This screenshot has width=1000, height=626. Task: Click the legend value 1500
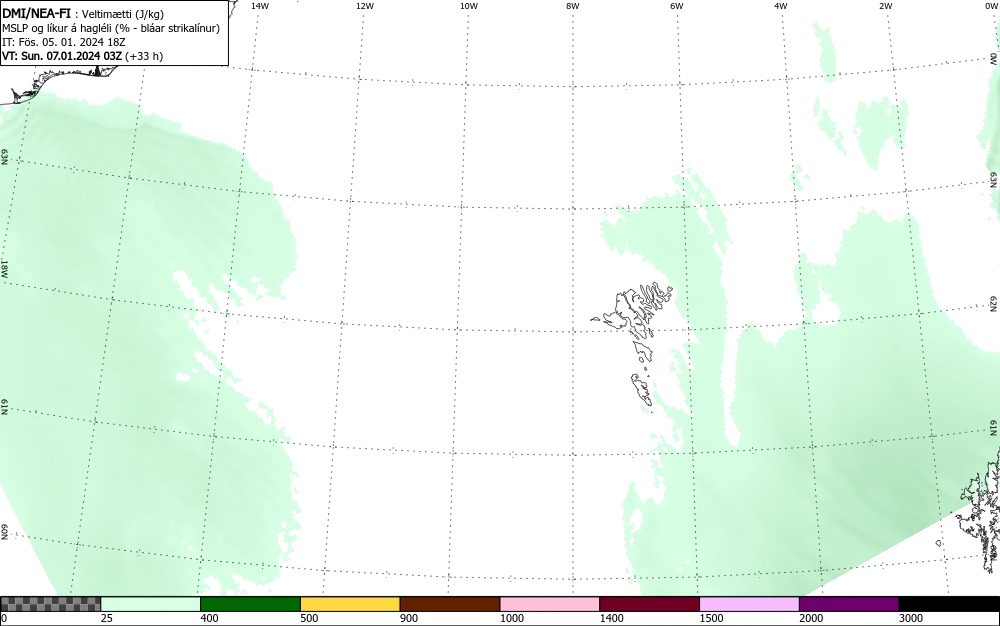[x=711, y=618]
